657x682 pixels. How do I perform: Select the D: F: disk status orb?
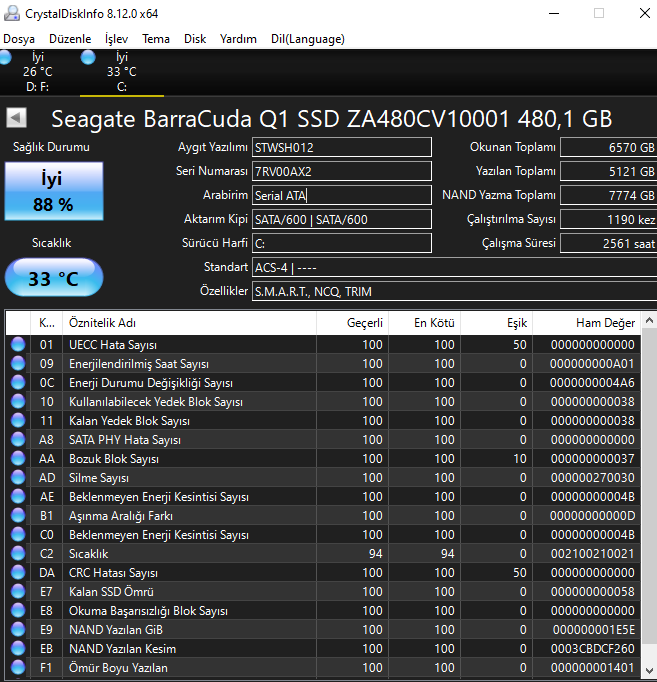(5, 58)
